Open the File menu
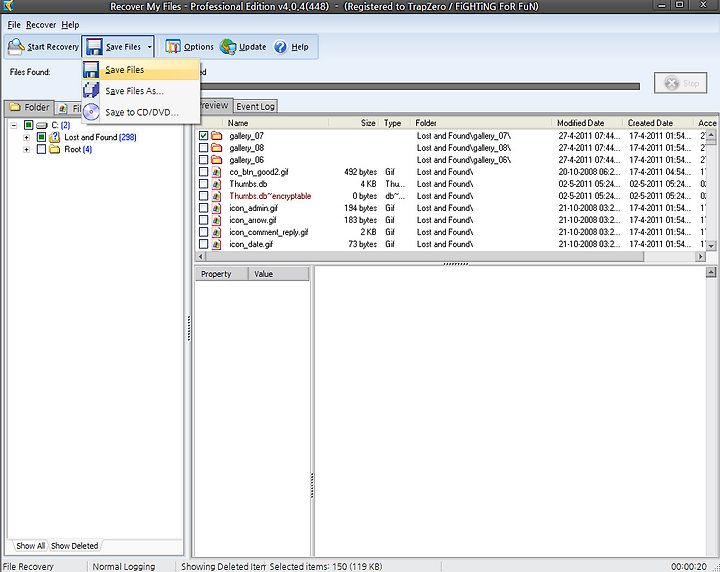Image resolution: width=720 pixels, height=572 pixels. 14,25
